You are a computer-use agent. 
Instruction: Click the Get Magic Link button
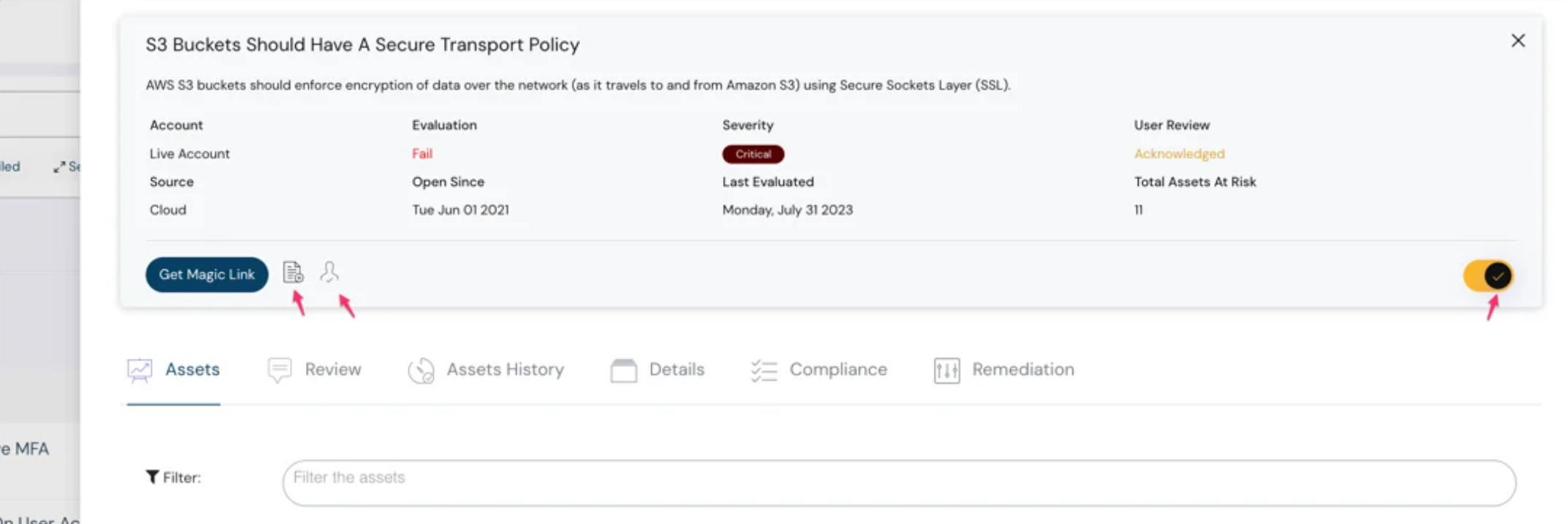pos(206,274)
